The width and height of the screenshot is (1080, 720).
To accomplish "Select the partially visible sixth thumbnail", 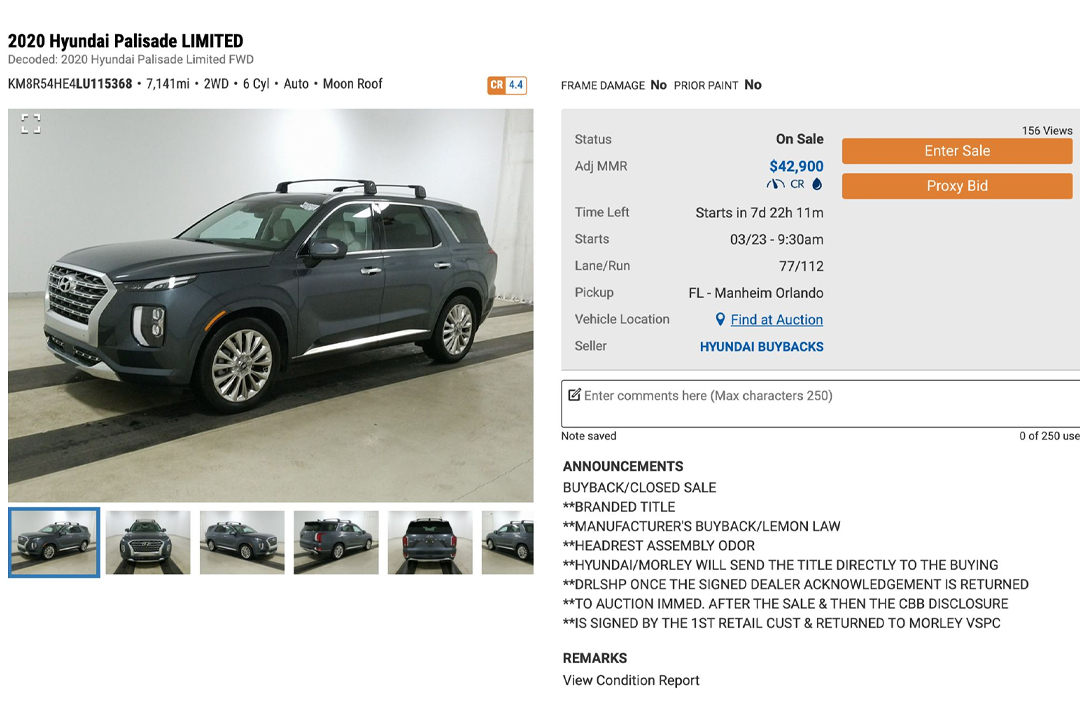I will pos(508,542).
